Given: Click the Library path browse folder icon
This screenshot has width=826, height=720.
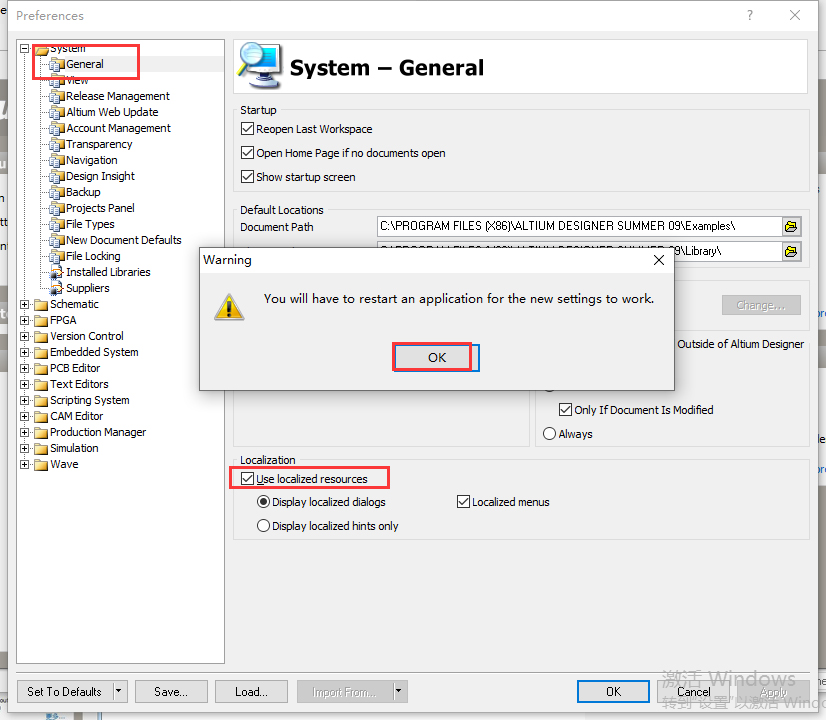Looking at the screenshot, I should 791,251.
